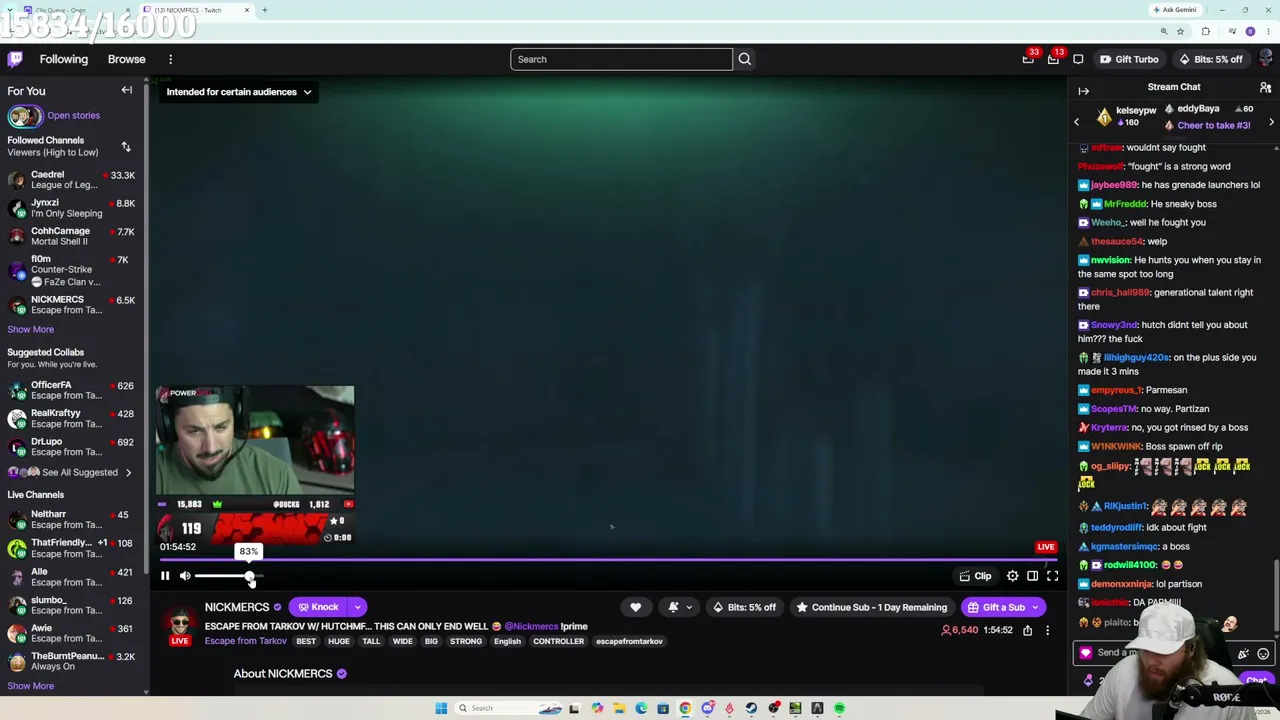Switch the player to theatre mode
Image resolution: width=1280 pixels, height=720 pixels.
(x=1033, y=576)
